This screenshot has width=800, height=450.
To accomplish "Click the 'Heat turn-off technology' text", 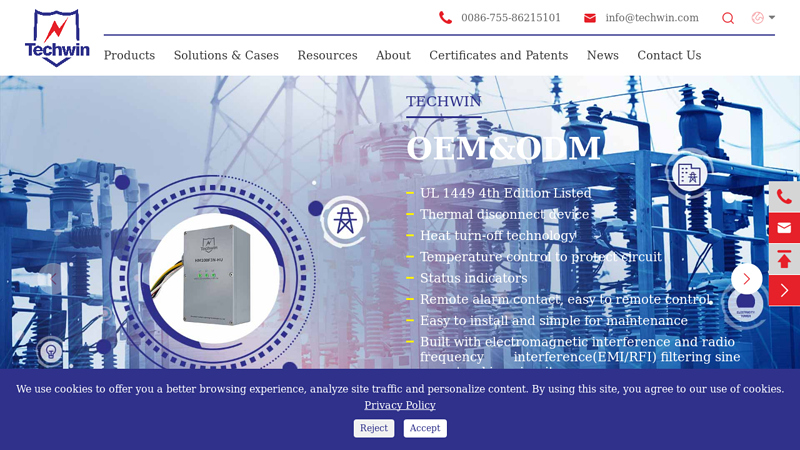I will coord(498,236).
